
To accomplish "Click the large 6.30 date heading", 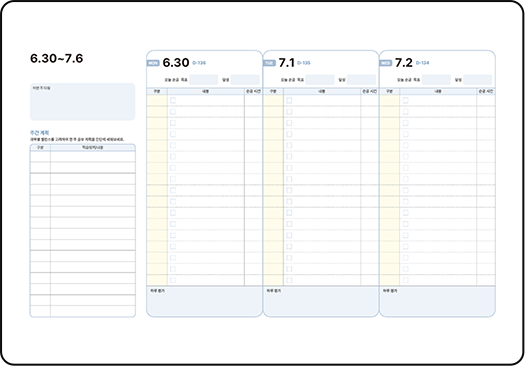I will click(x=176, y=63).
